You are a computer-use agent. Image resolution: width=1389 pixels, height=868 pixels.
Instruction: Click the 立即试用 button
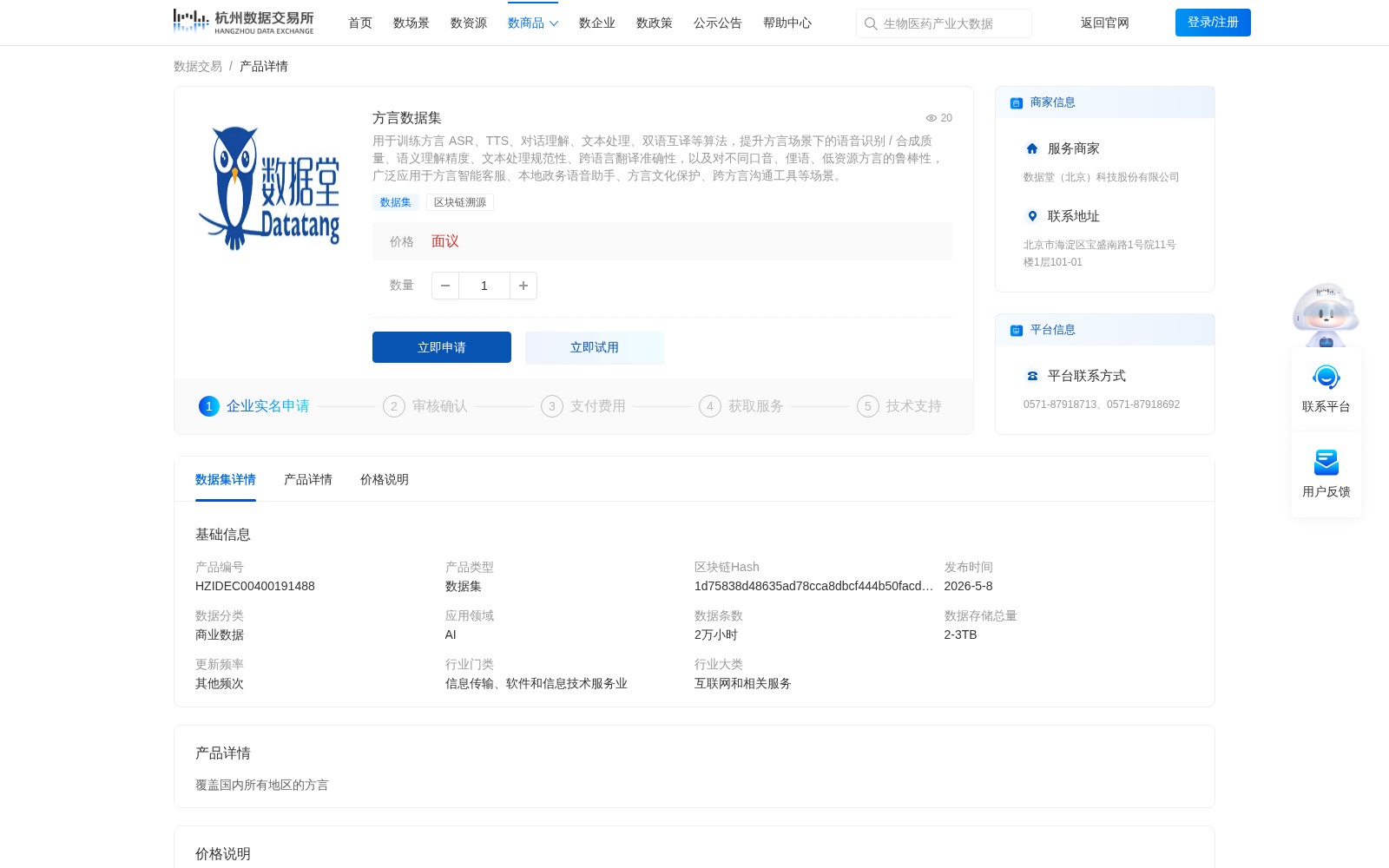[595, 347]
